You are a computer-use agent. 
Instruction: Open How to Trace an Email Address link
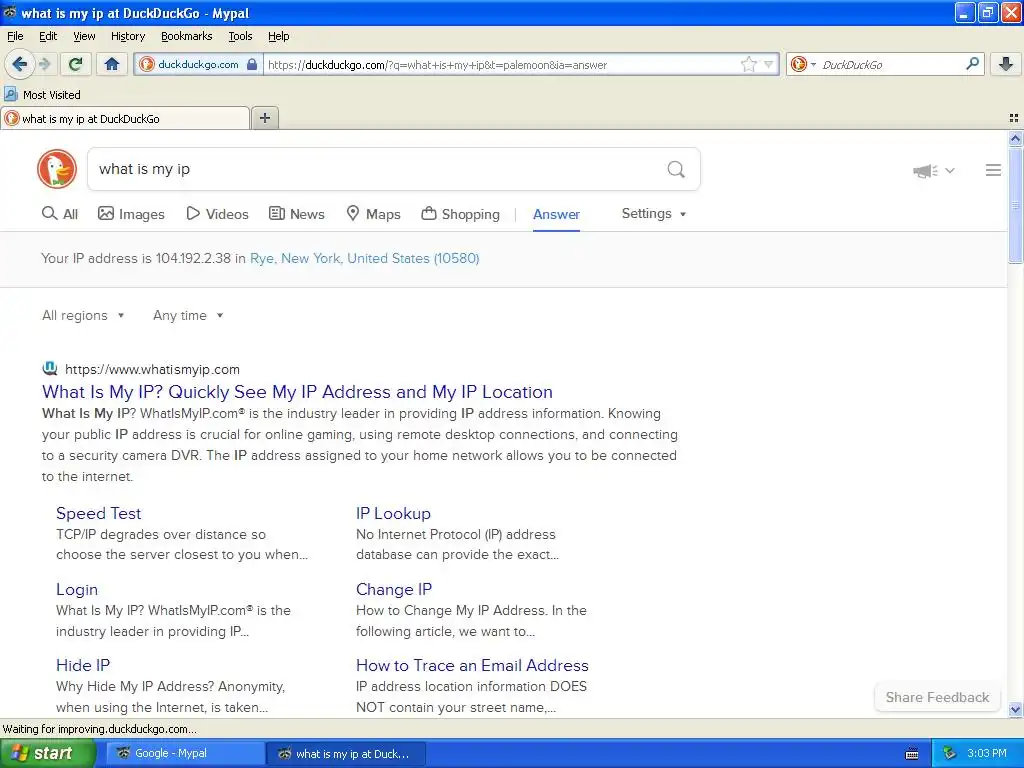472,665
